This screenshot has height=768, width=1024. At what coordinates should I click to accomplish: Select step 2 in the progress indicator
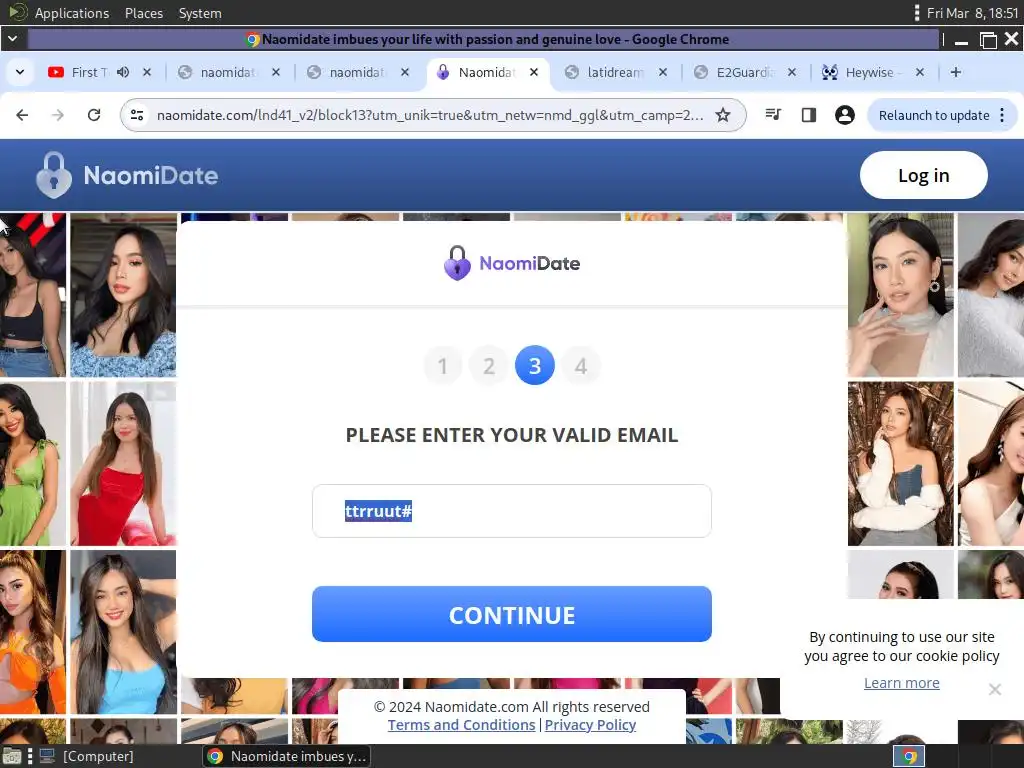488,366
